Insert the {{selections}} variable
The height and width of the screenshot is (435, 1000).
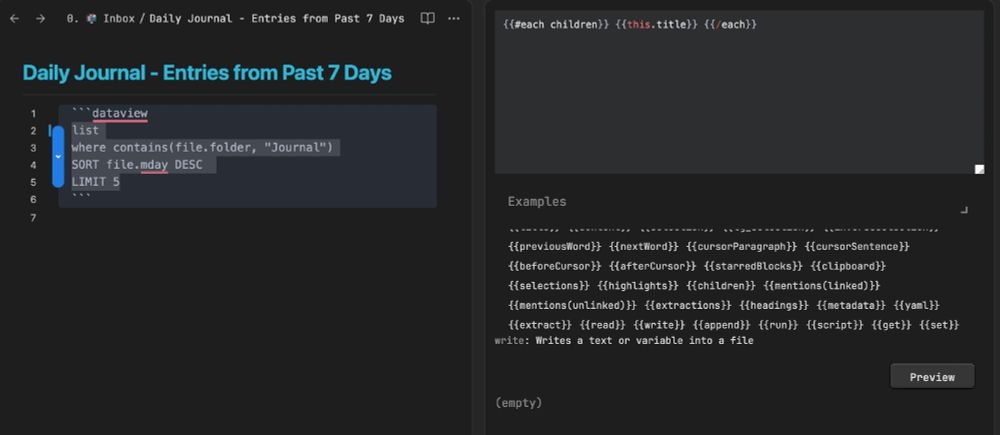[x=549, y=285]
